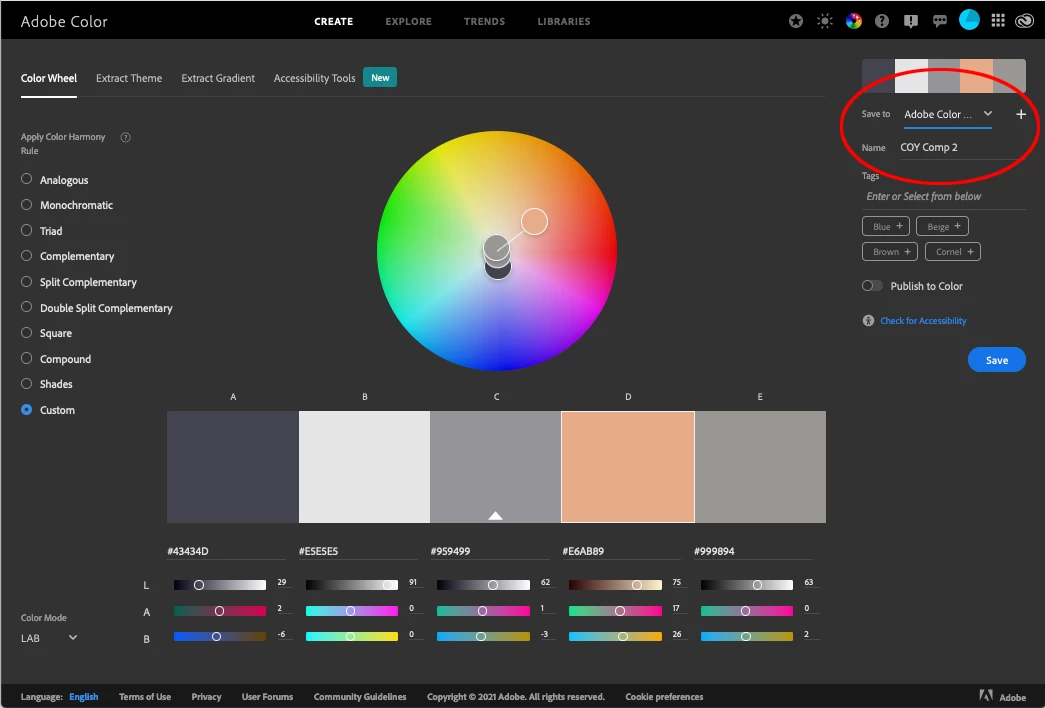
Task: Switch to the Color Wheel tab
Action: (x=49, y=78)
